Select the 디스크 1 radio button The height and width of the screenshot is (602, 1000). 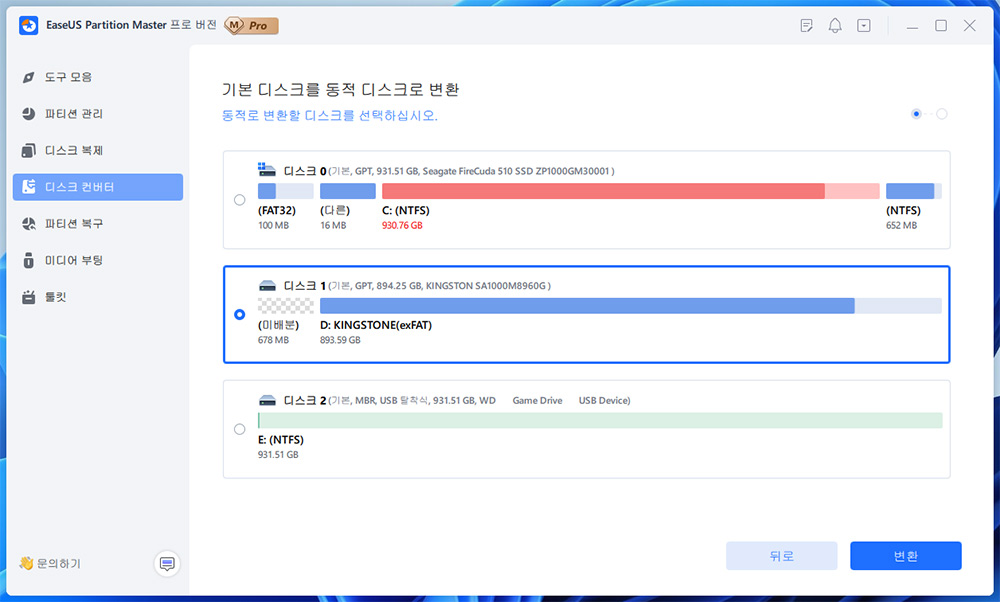(240, 314)
